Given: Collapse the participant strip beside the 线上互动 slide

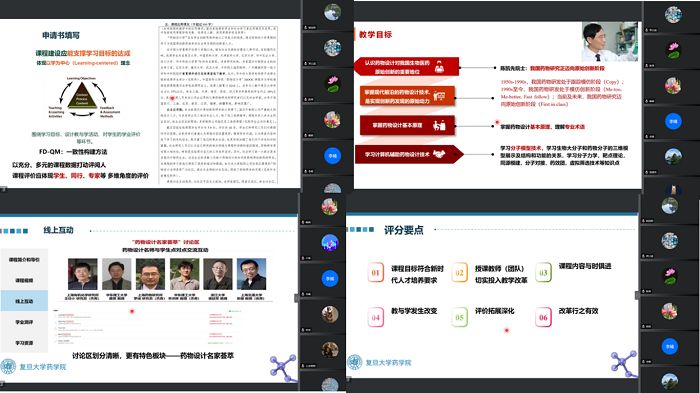Looking at the screenshot, I should (x=296, y=298).
